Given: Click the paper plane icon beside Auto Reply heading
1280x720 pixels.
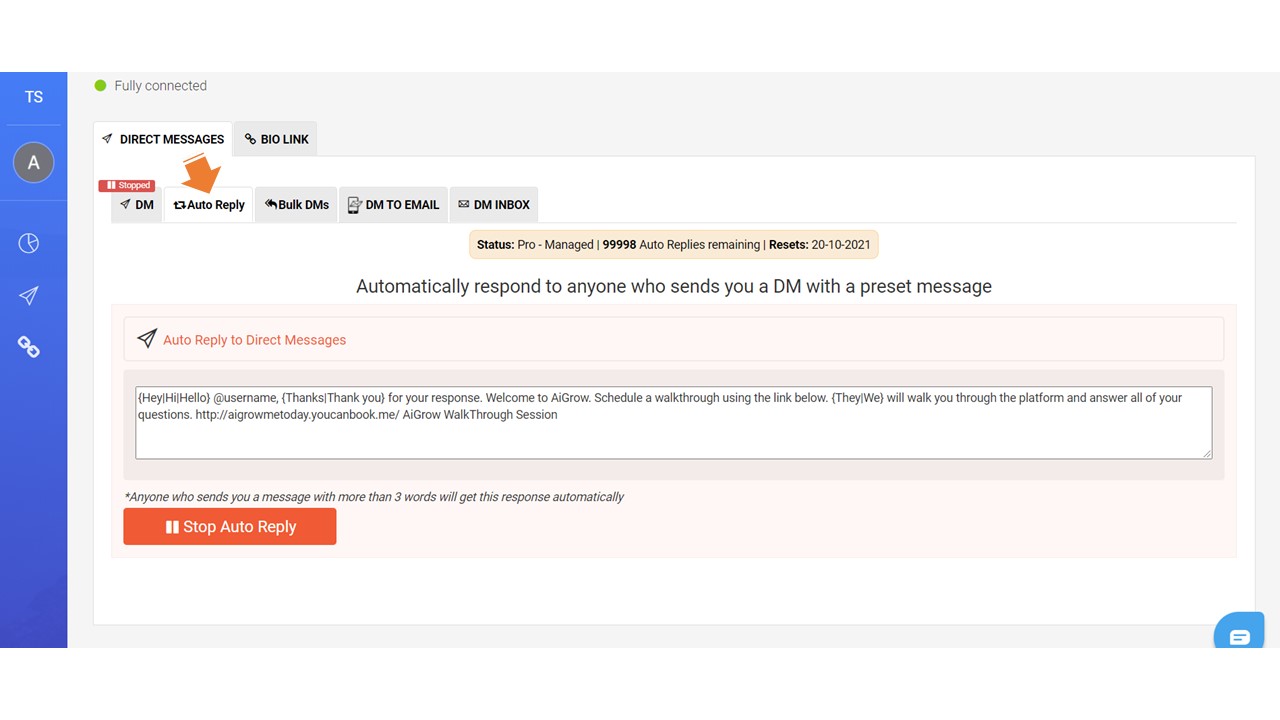Looking at the screenshot, I should 147,339.
